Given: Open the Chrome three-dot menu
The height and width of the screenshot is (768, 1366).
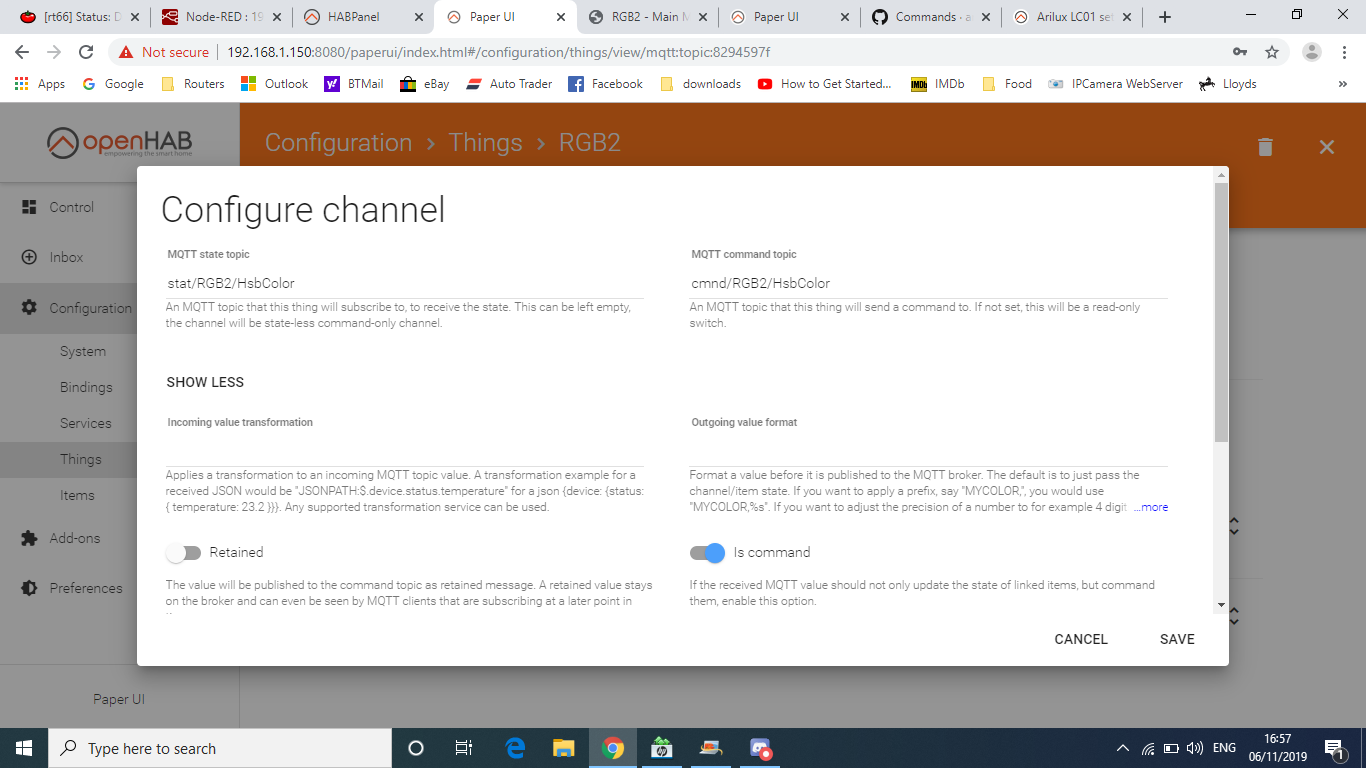Looking at the screenshot, I should 1344,52.
